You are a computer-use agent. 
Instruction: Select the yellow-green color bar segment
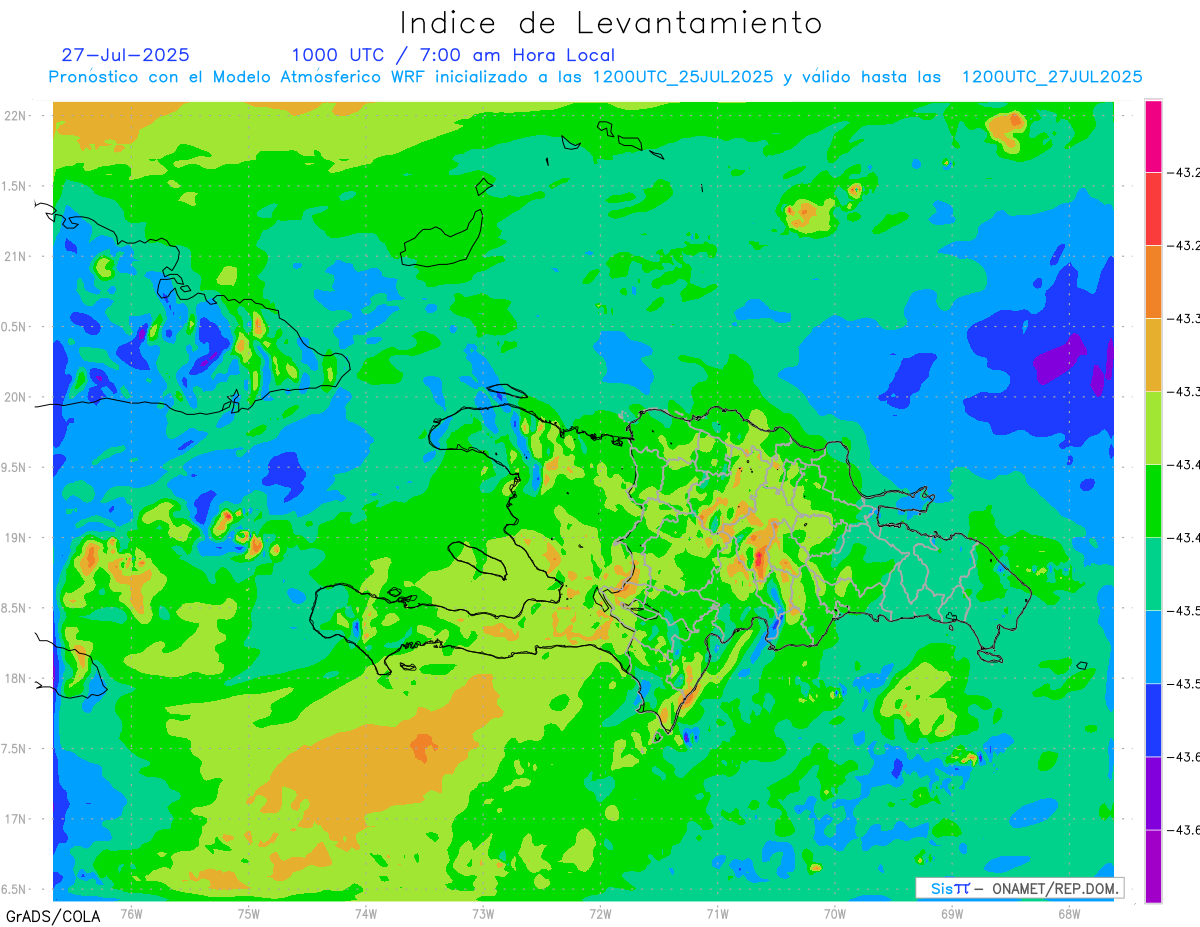1153,428
